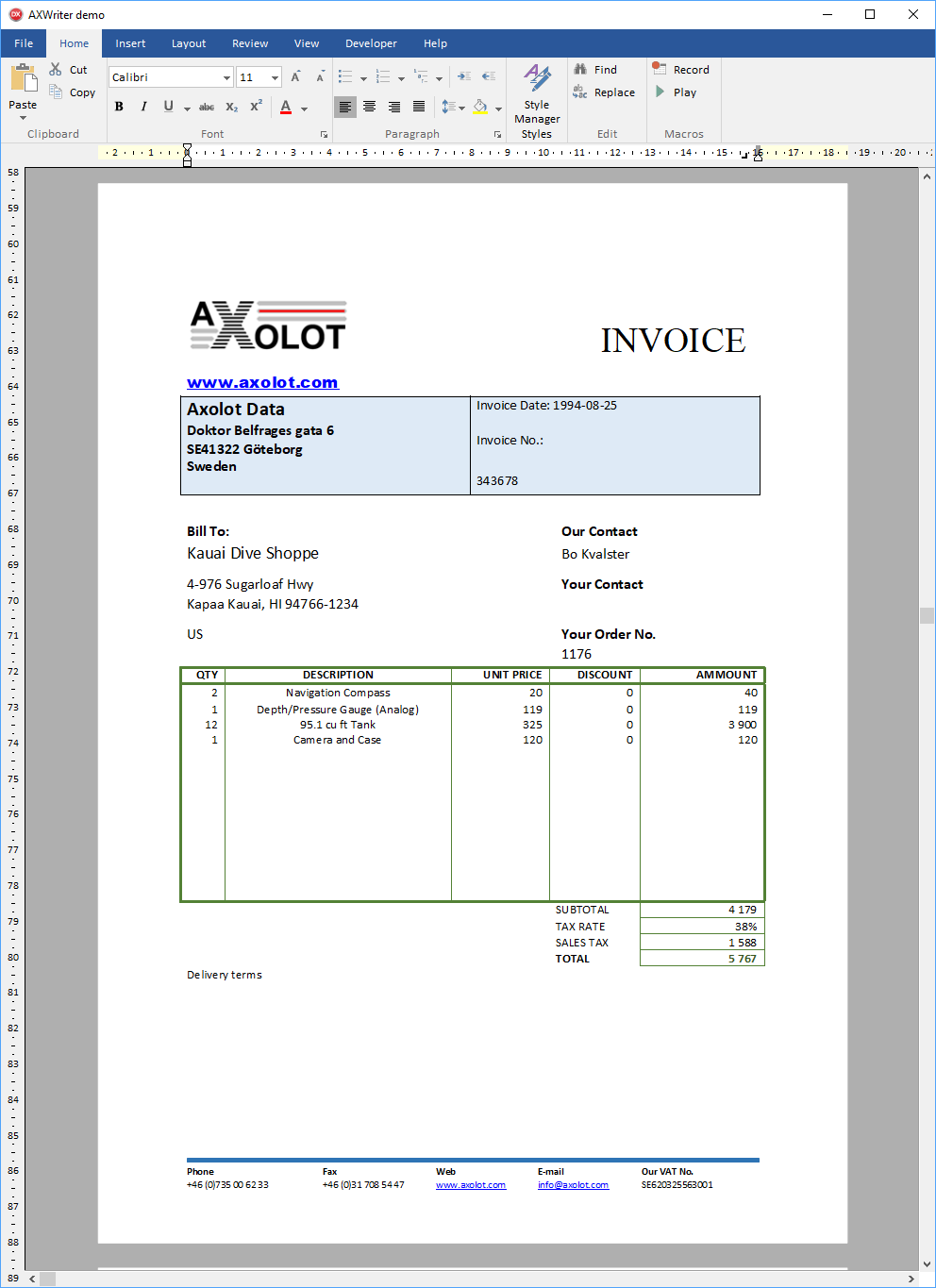936x1288 pixels.
Task: Insert a bulleted list
Action: pos(345,77)
